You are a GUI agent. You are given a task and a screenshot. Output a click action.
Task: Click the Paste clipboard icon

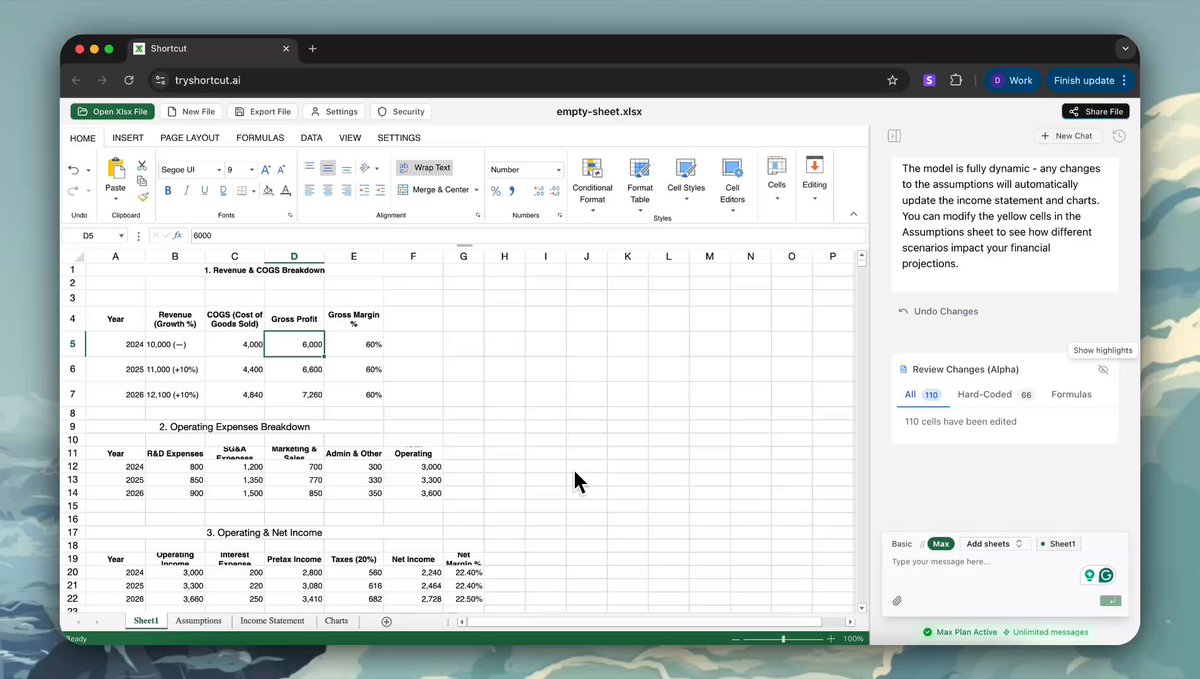click(x=116, y=169)
